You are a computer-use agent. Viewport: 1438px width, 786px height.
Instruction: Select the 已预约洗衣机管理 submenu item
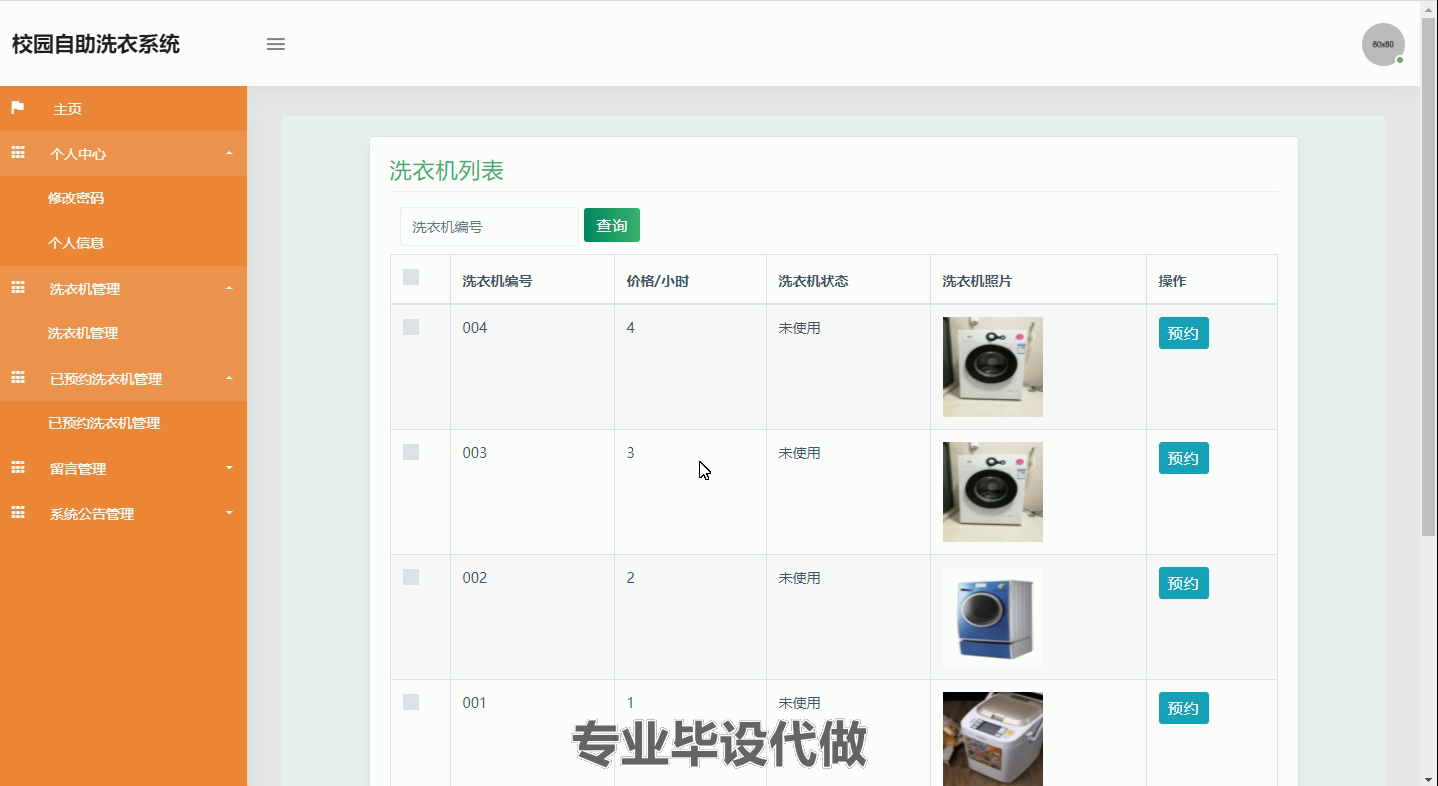pyautogui.click(x=104, y=423)
